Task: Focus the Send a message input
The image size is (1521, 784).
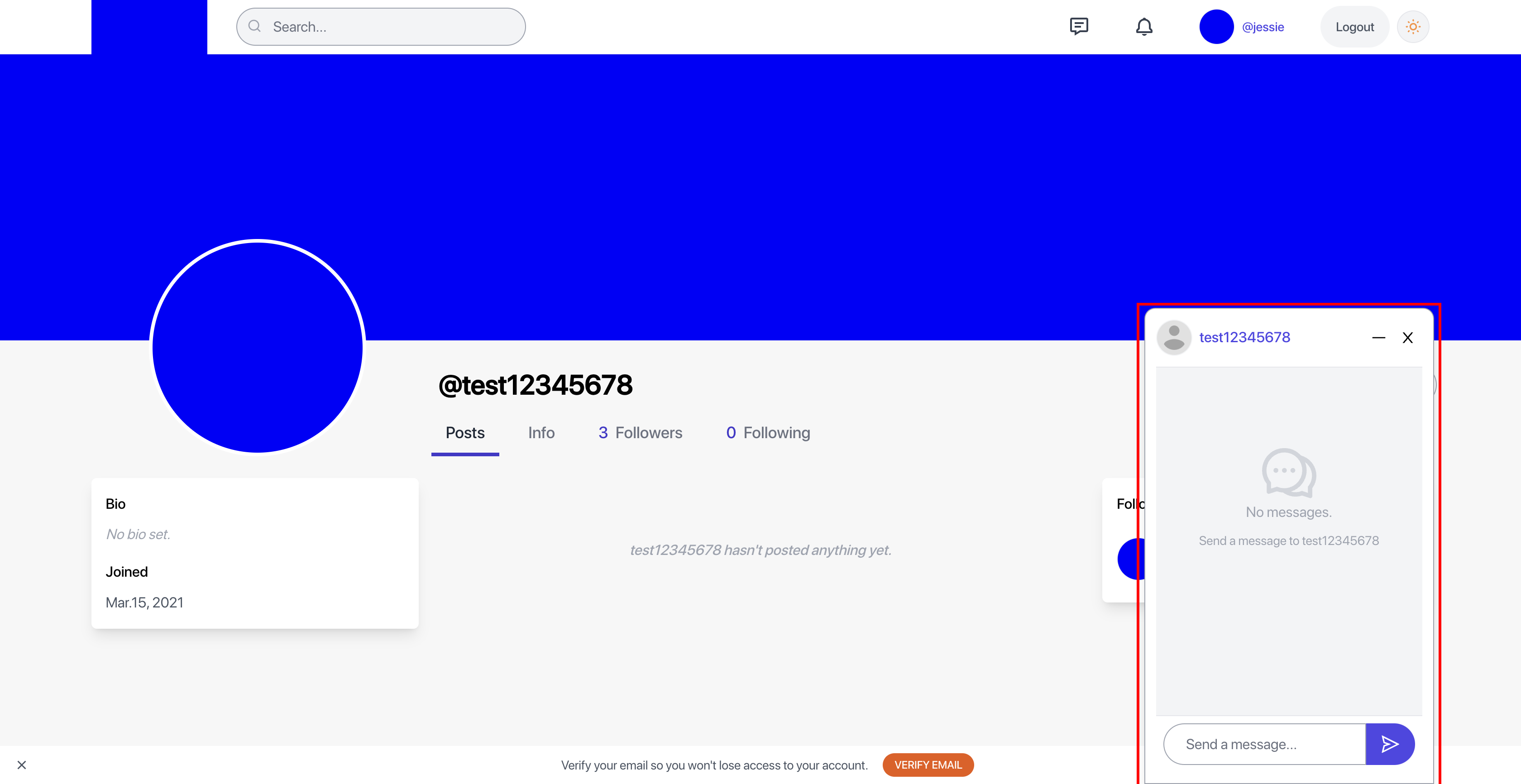Action: 1263,744
